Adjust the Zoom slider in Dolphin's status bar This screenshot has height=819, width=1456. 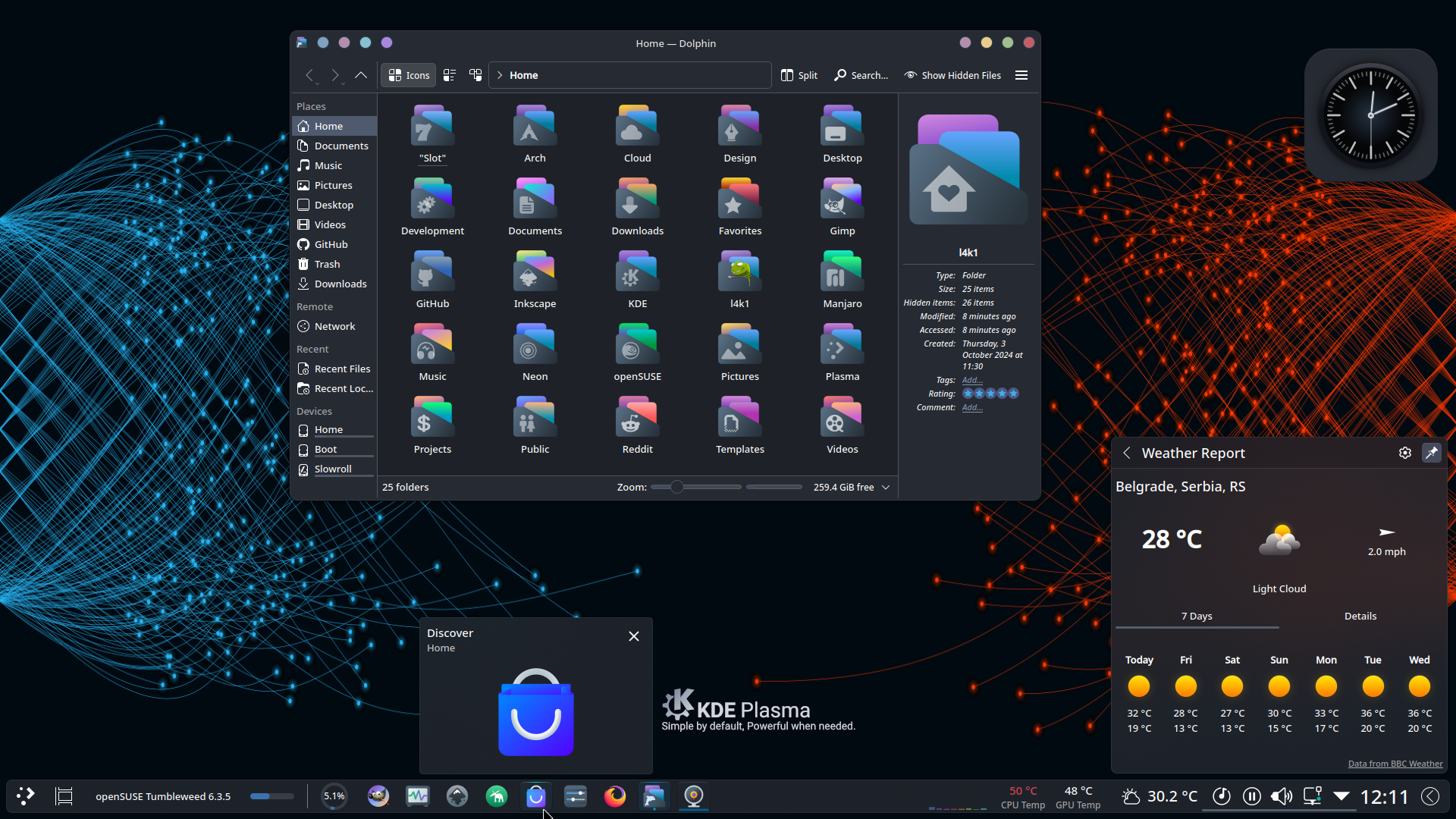[x=677, y=487]
